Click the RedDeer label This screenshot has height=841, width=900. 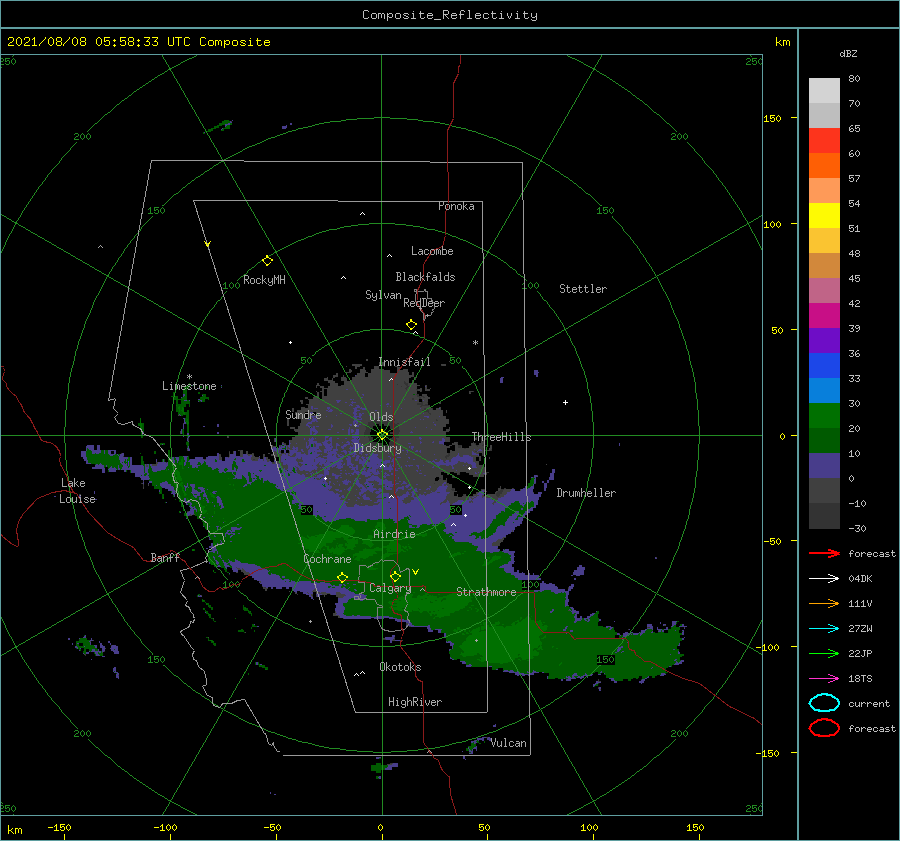tap(424, 303)
